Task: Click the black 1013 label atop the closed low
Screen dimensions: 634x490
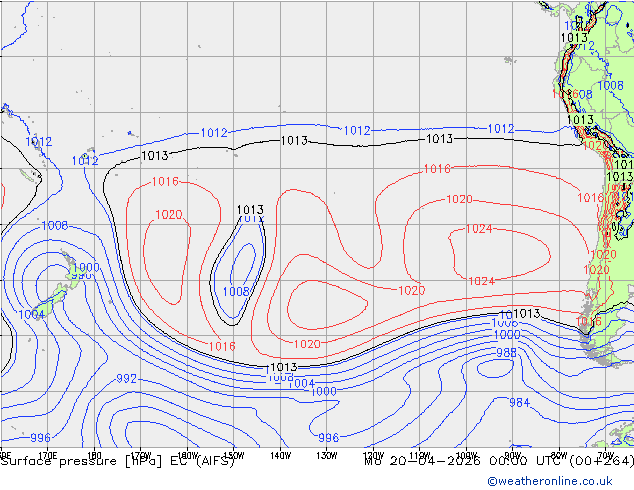Action: pyautogui.click(x=250, y=210)
